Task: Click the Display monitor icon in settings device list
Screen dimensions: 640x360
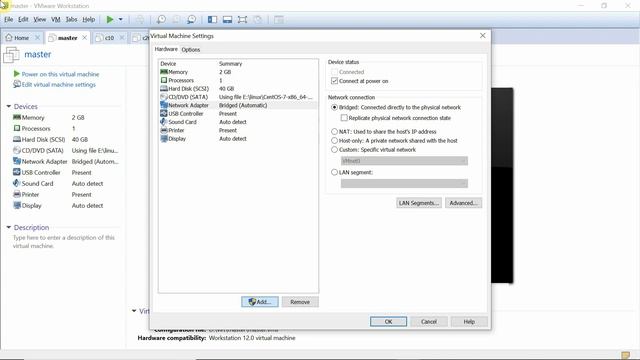Action: 164,139
